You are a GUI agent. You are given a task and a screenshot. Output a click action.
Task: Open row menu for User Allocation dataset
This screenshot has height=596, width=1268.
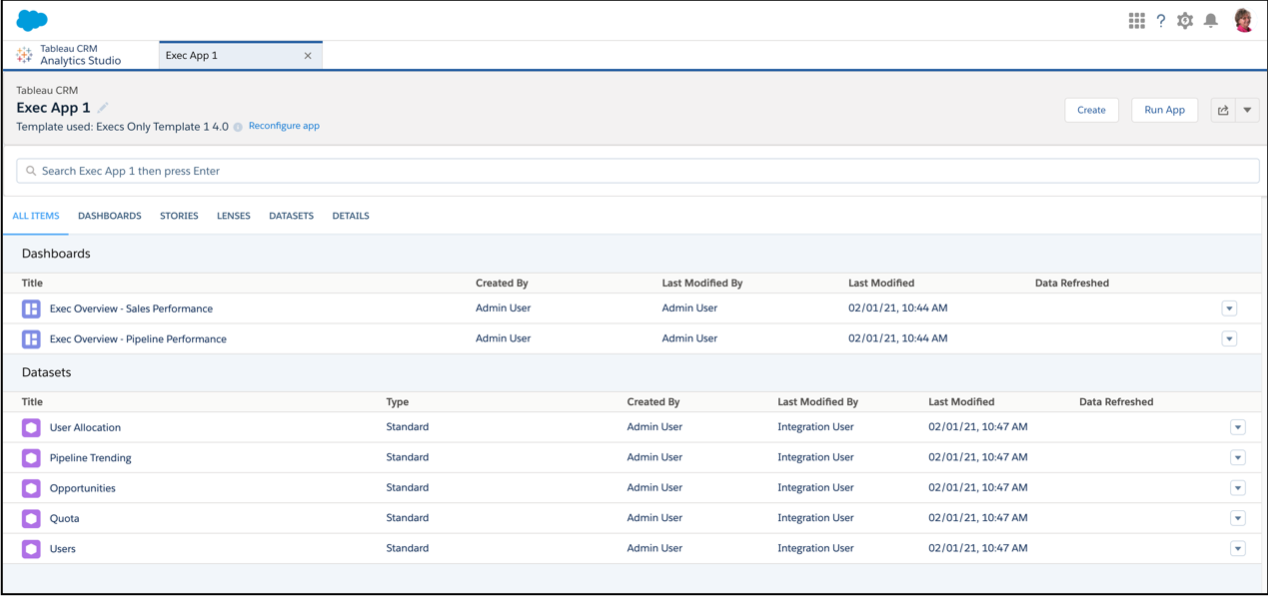tap(1237, 427)
